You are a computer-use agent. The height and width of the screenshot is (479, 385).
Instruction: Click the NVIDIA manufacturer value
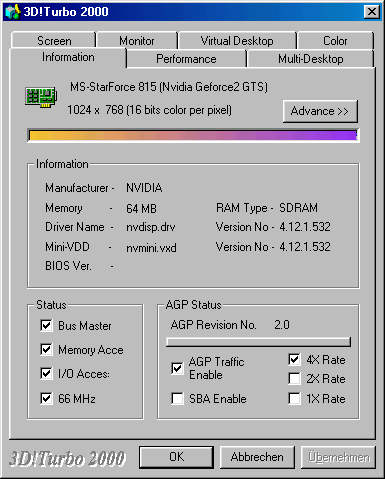(x=144, y=188)
